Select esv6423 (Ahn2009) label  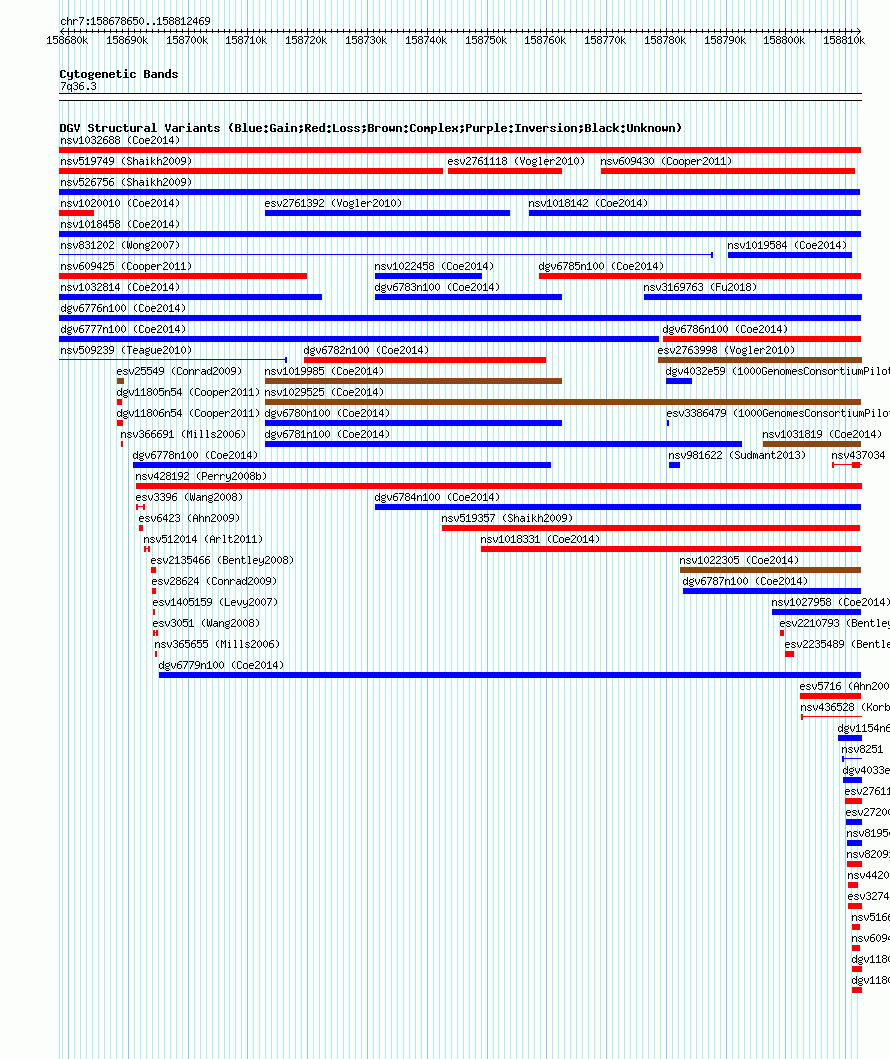[189, 517]
